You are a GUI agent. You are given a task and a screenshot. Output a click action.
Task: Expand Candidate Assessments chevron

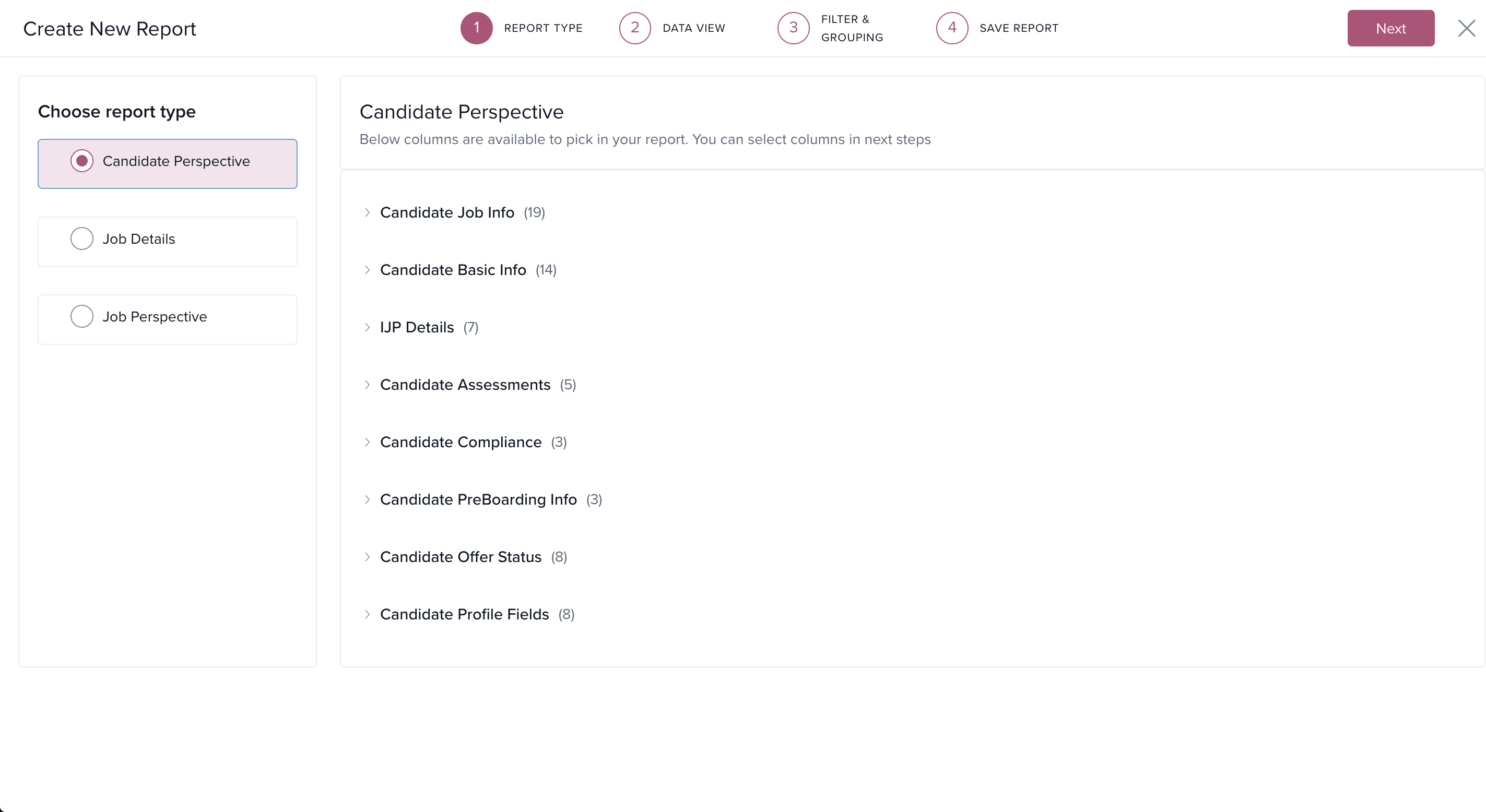click(x=367, y=385)
